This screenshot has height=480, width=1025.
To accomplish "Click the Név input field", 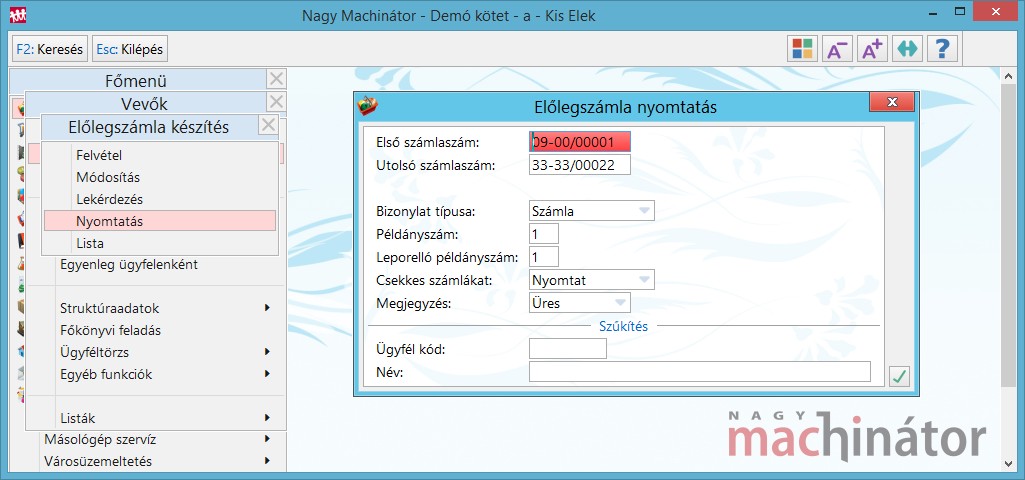I will point(700,371).
